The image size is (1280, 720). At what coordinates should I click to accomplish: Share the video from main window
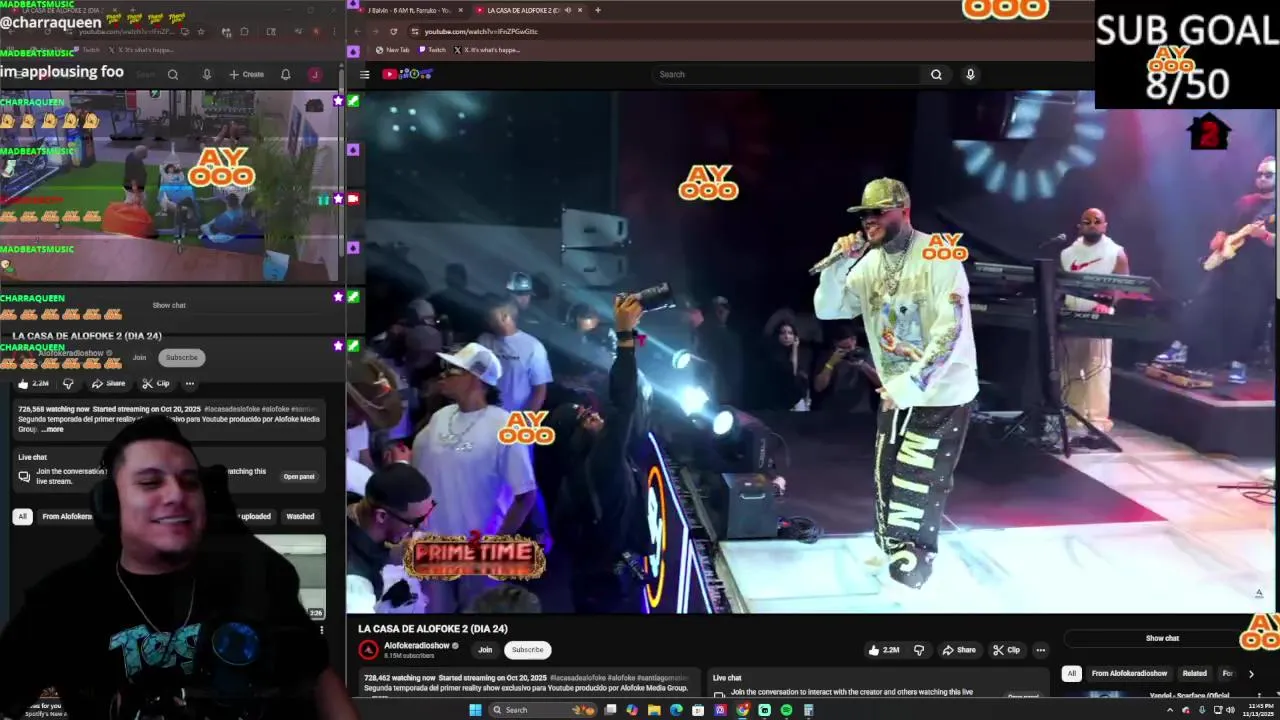tap(958, 650)
